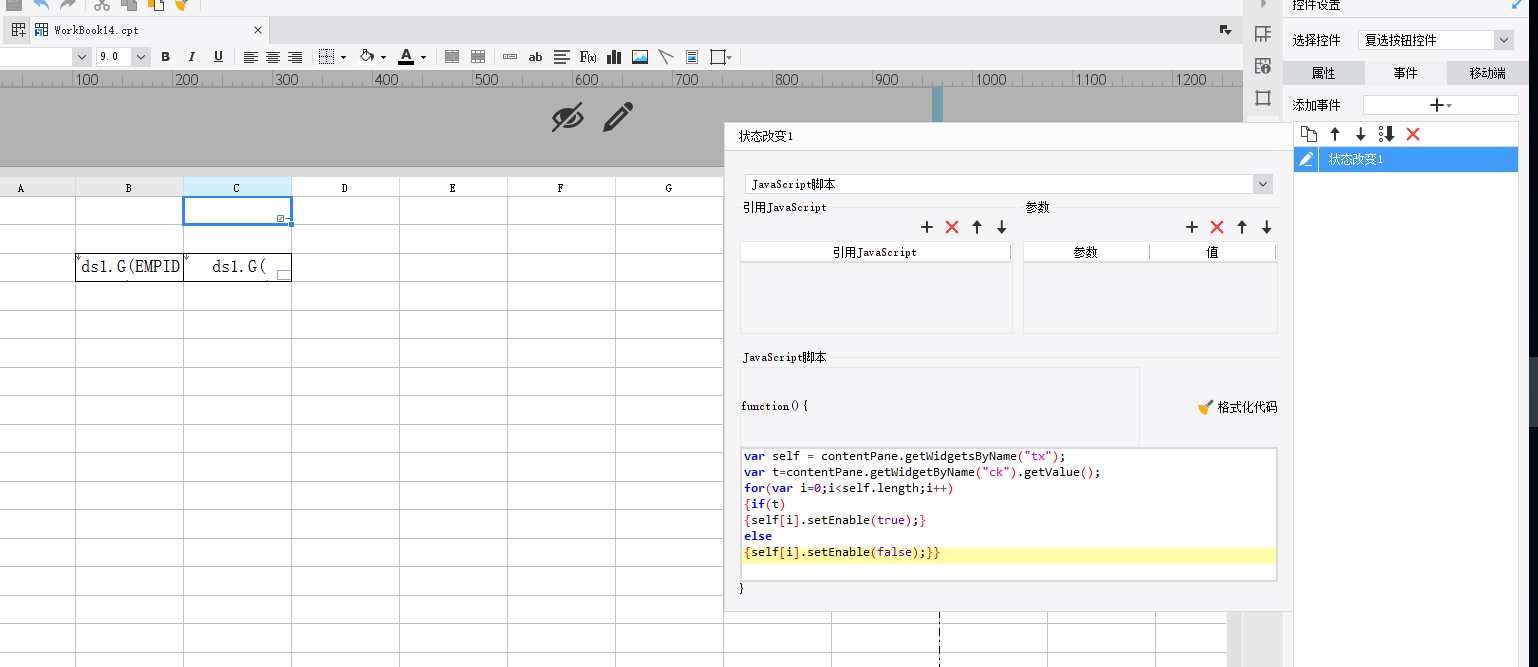Click the Insert Formula (F(x)) toolbar icon
This screenshot has width=1538, height=667.
[588, 57]
